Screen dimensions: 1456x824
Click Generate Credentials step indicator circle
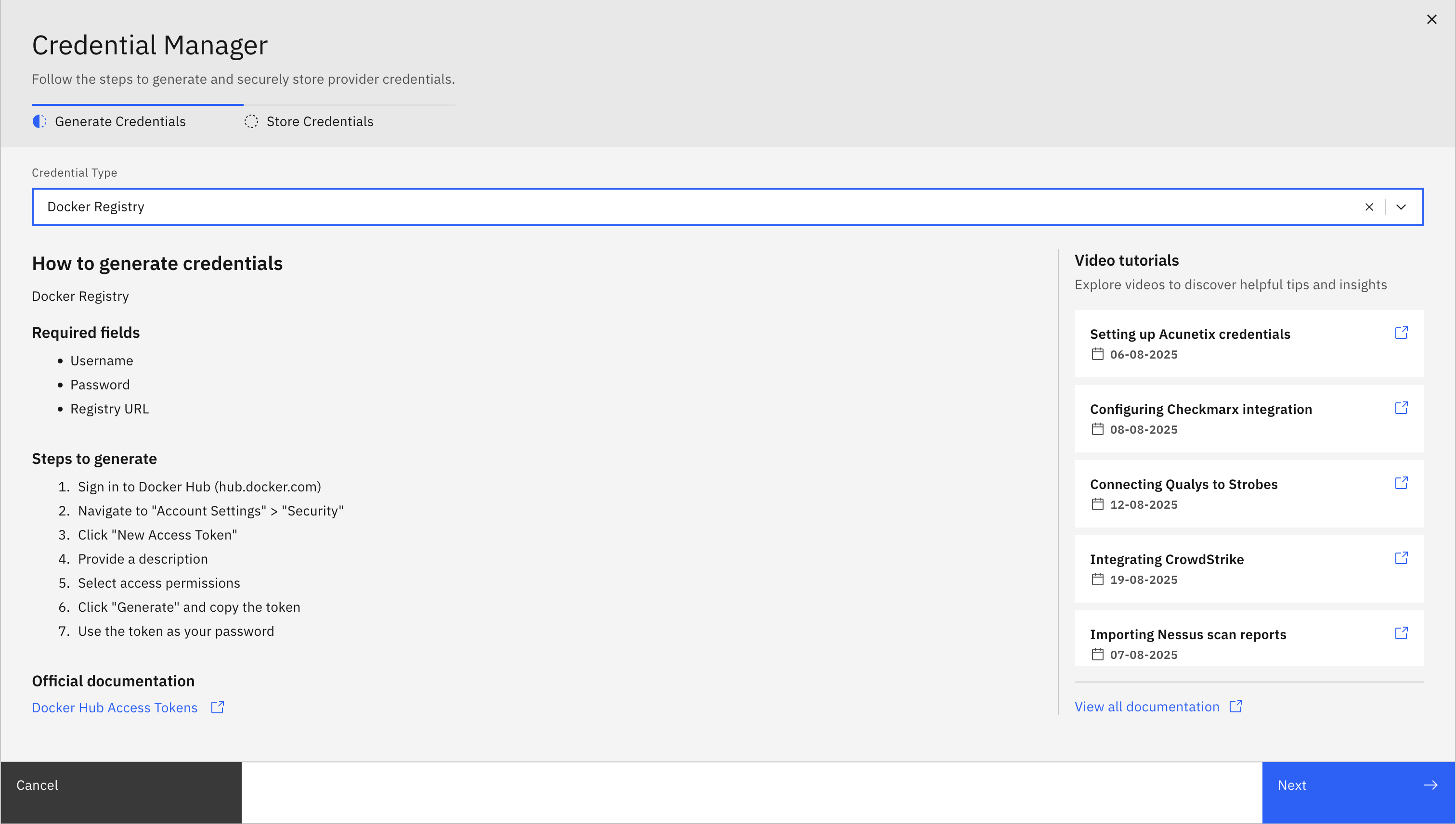(x=39, y=122)
